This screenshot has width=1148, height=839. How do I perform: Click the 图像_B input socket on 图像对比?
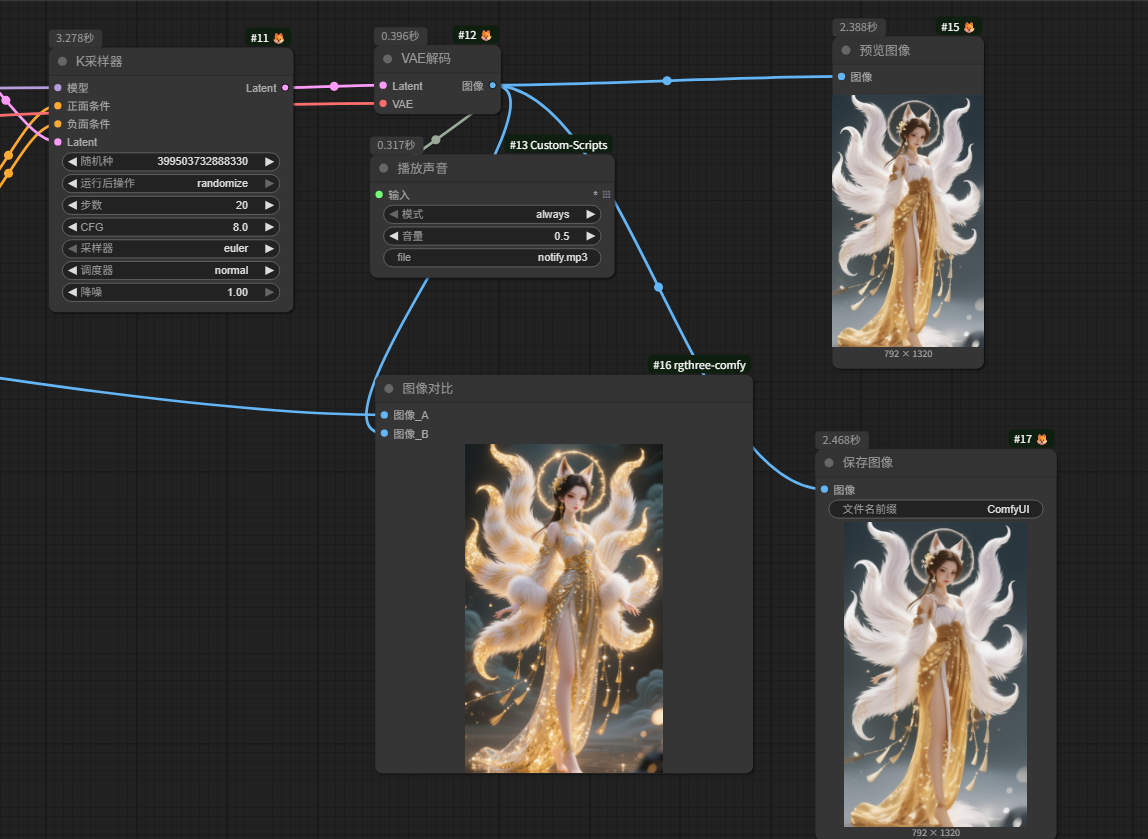[x=384, y=433]
